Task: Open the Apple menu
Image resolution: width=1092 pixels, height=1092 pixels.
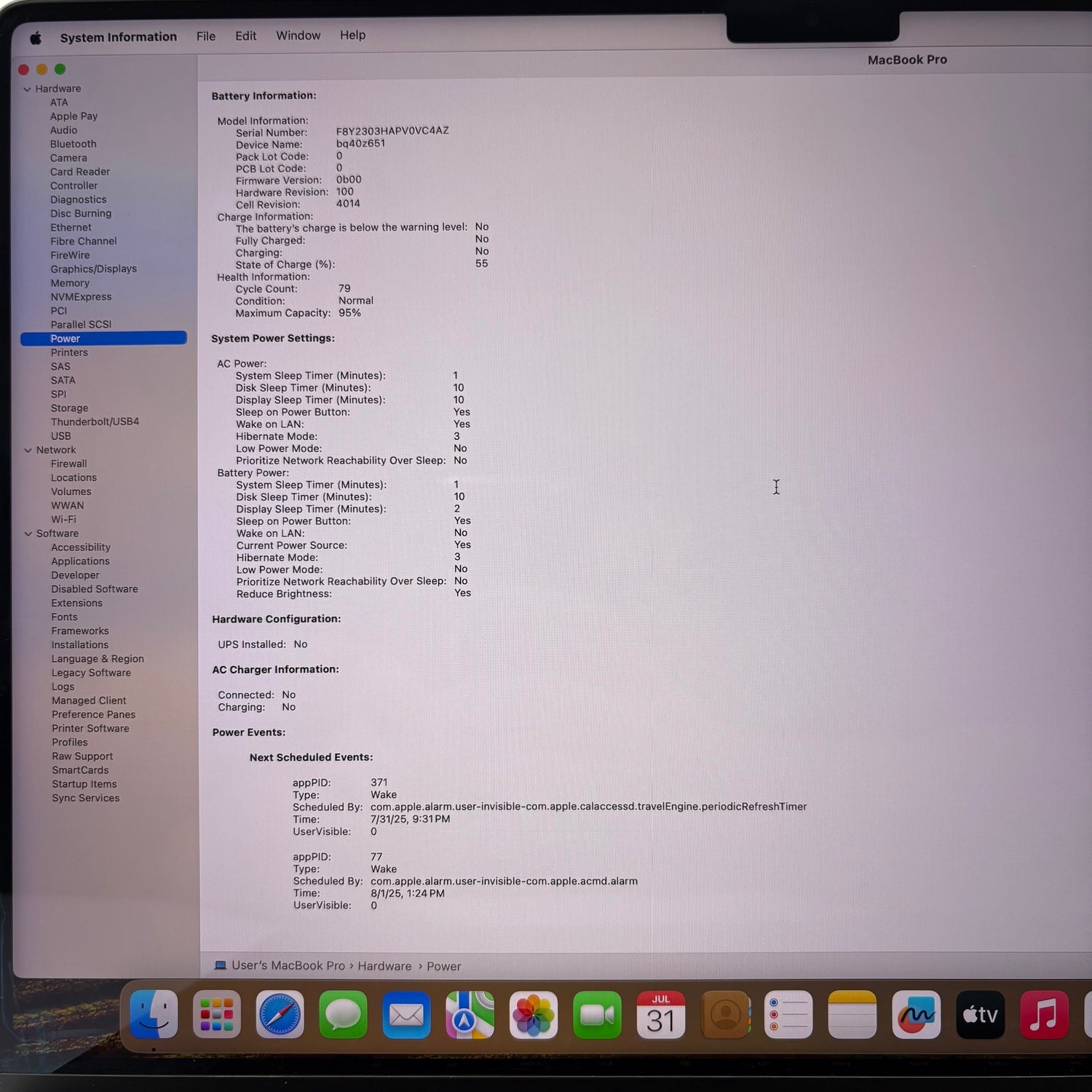Action: click(x=35, y=38)
